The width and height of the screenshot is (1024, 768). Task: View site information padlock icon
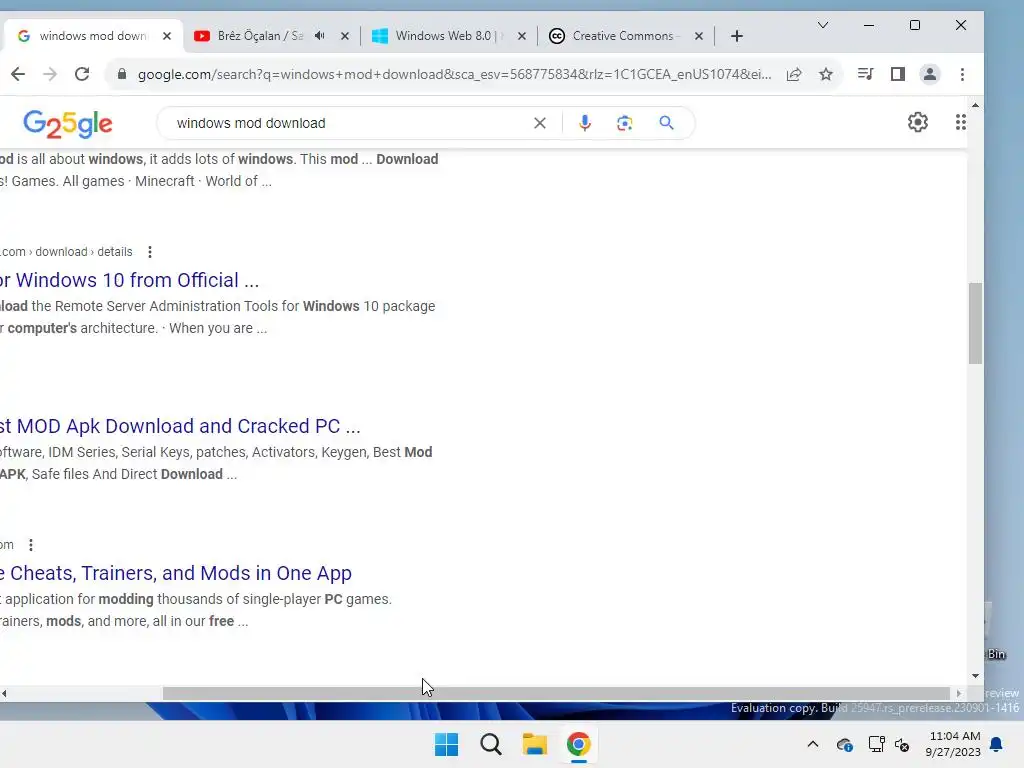121,74
